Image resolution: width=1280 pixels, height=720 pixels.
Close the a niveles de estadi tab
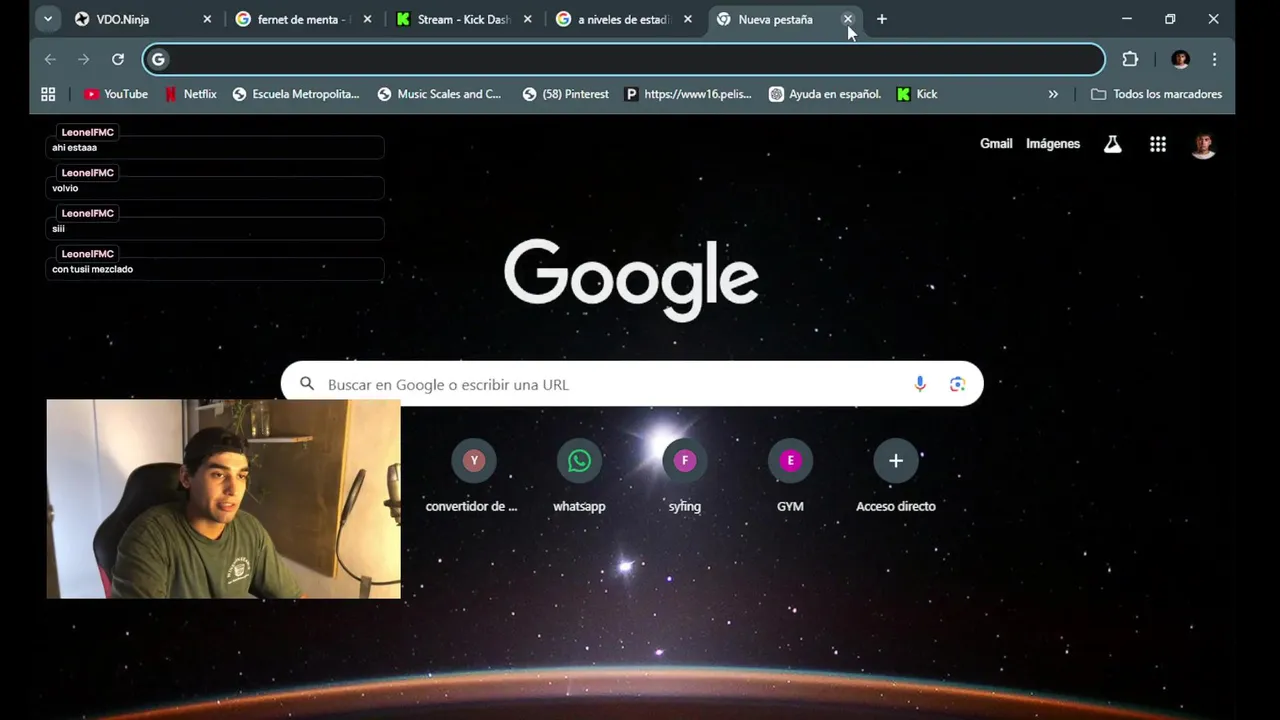687,19
